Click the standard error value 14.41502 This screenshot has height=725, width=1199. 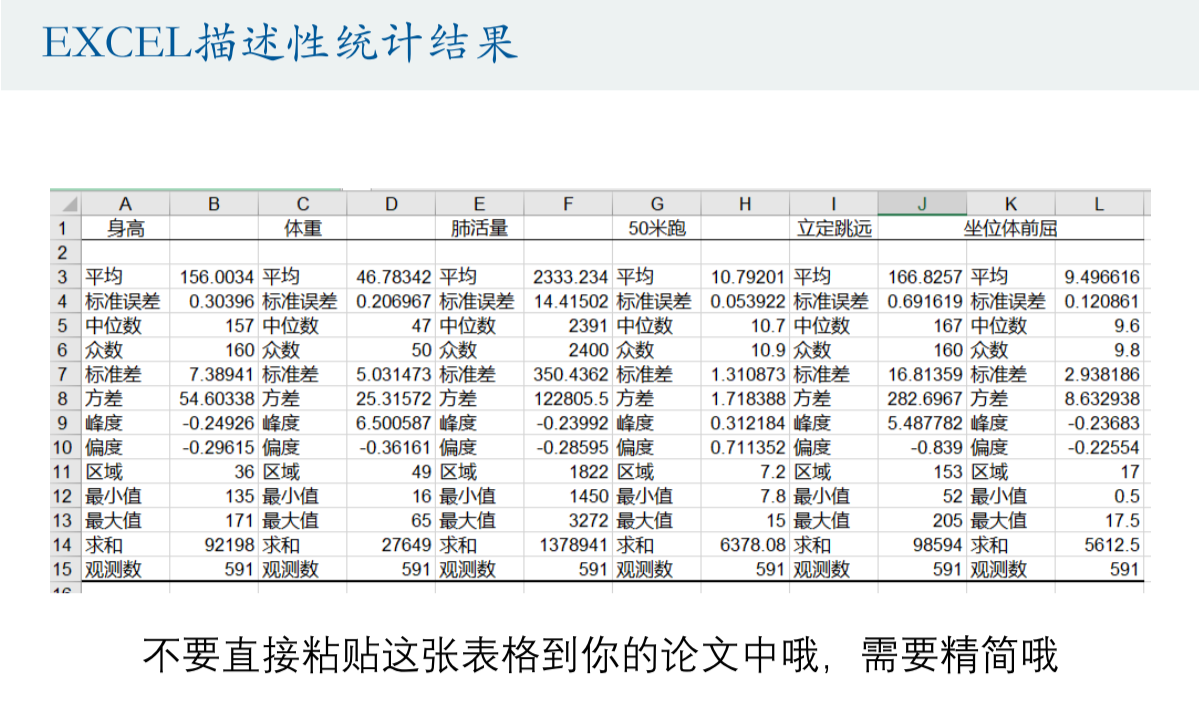click(570, 301)
